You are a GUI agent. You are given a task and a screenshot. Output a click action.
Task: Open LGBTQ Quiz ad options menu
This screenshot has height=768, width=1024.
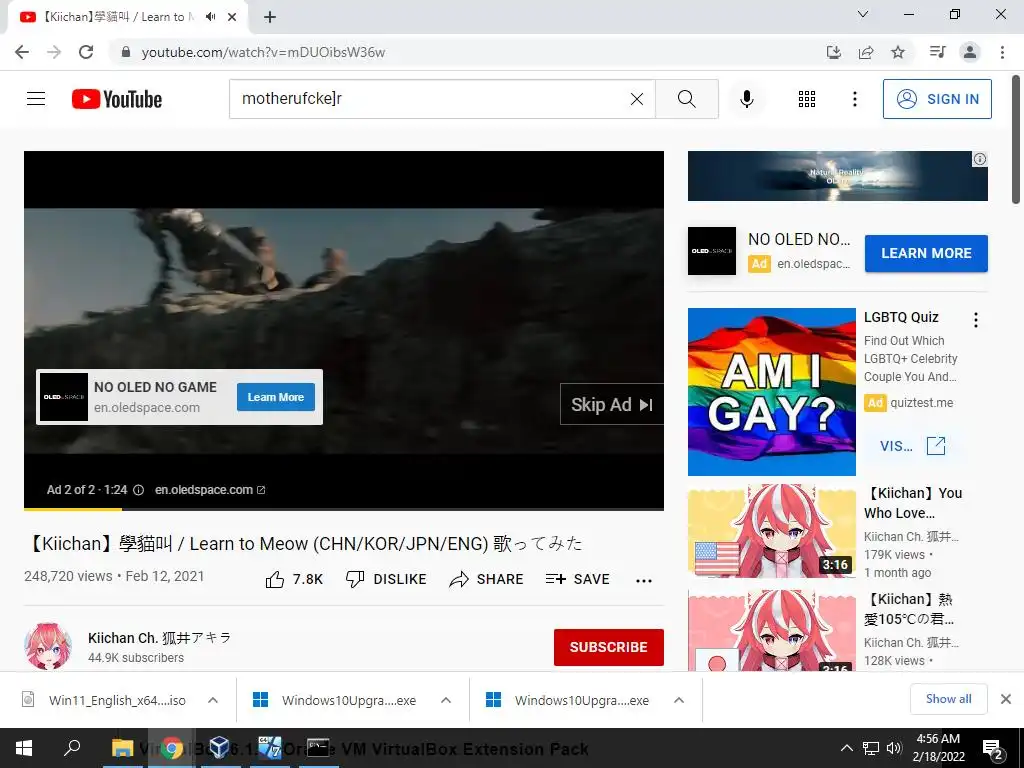click(x=976, y=320)
